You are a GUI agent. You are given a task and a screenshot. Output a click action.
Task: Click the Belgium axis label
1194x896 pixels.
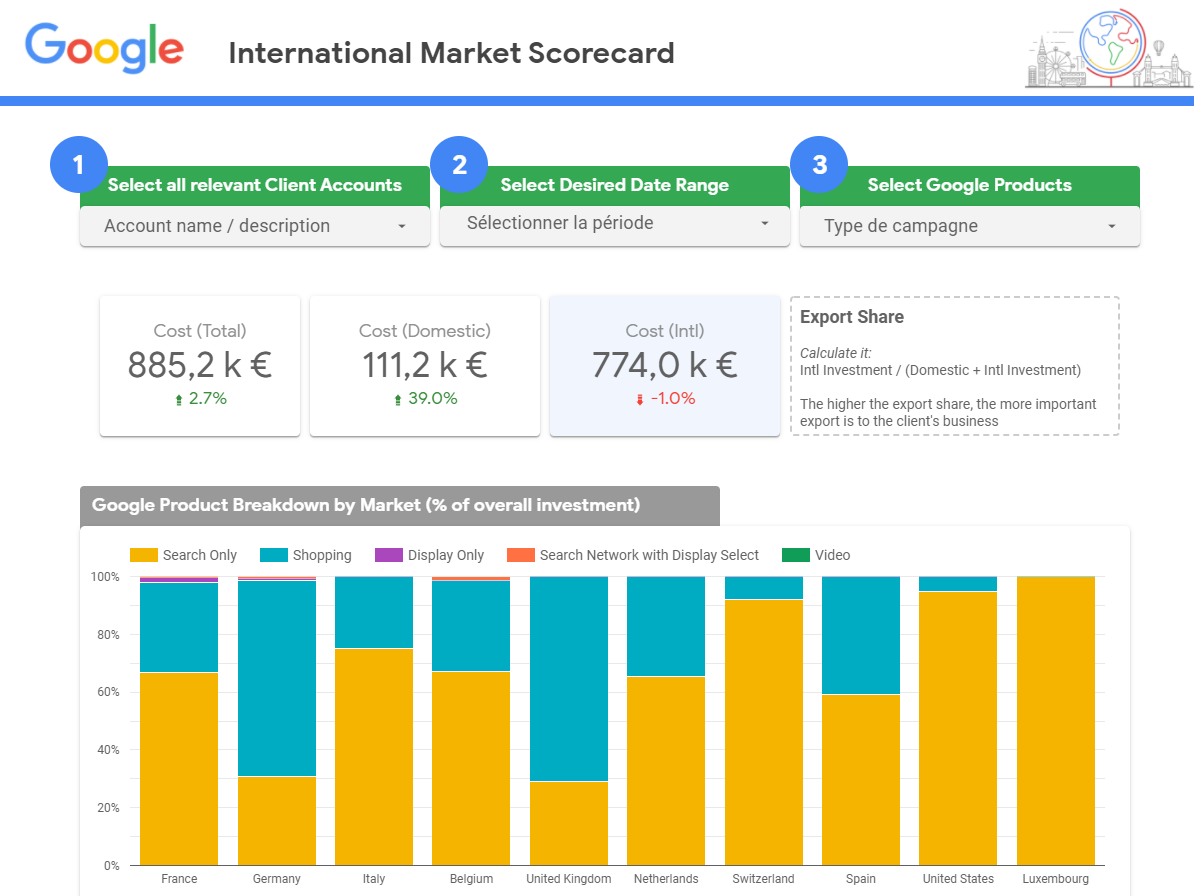click(471, 878)
